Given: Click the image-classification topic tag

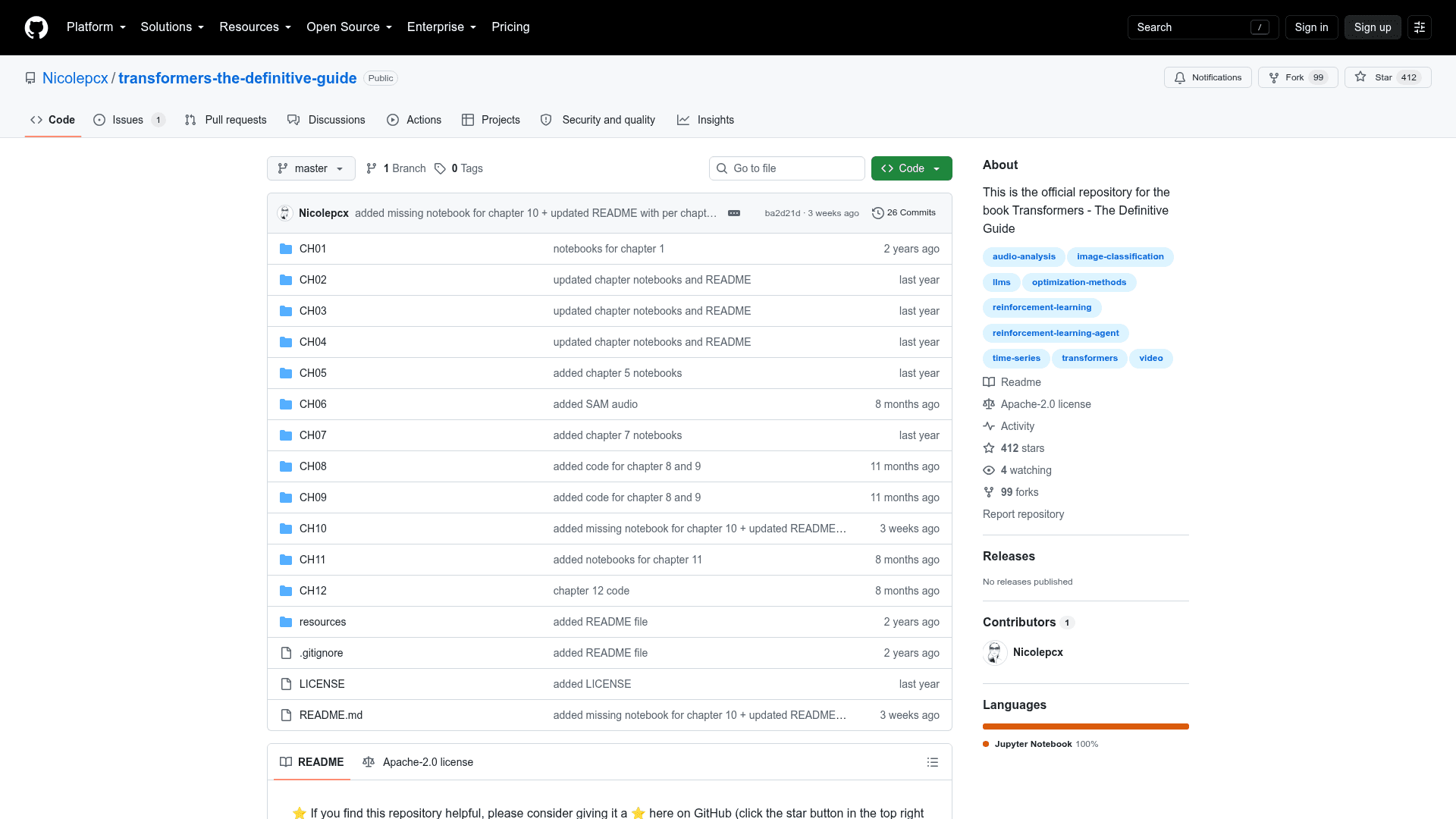Looking at the screenshot, I should point(1120,257).
